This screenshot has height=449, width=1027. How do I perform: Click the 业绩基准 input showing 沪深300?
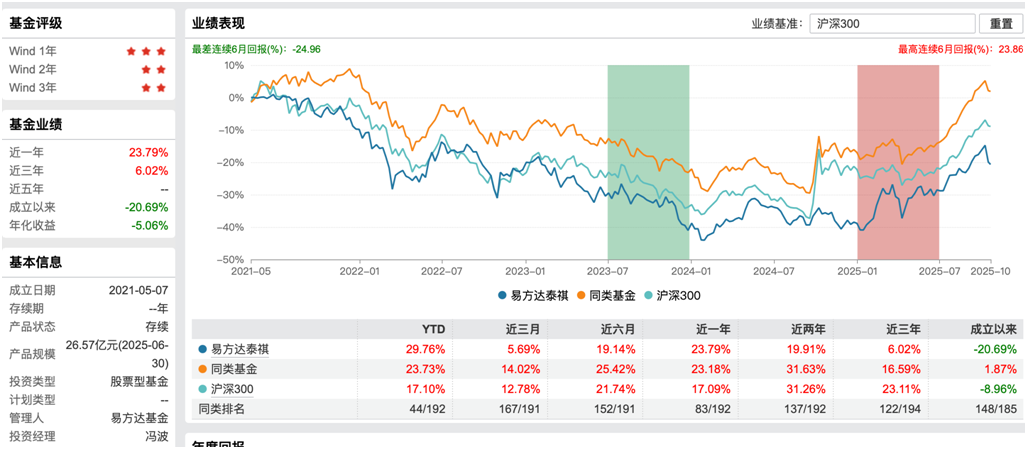(x=892, y=24)
